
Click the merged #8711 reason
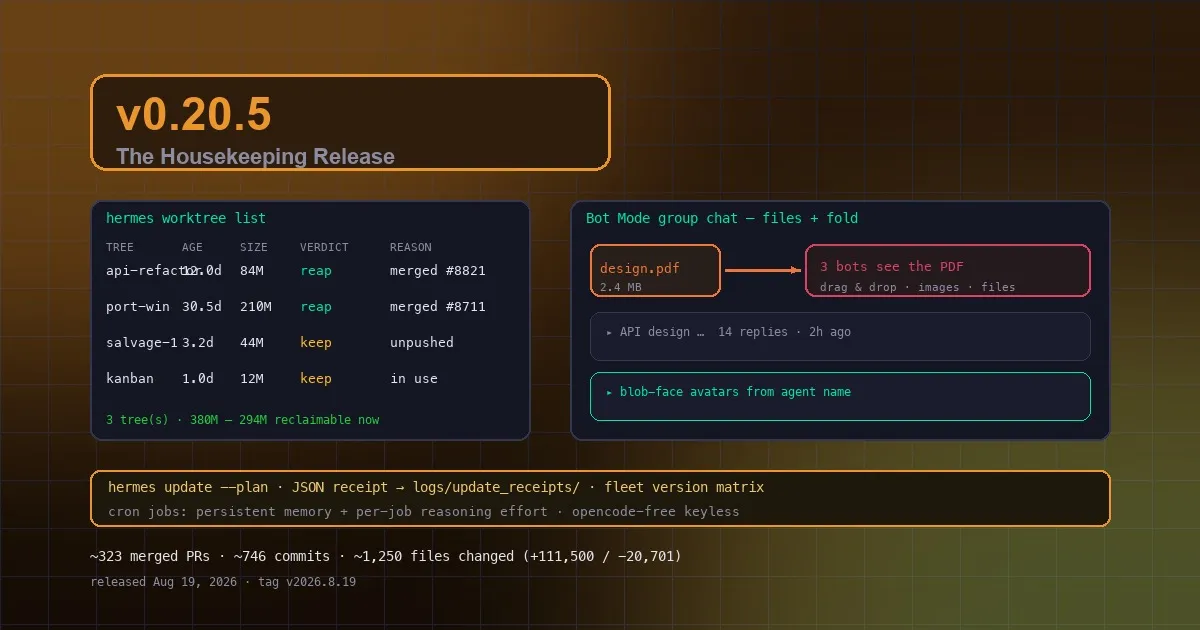(x=438, y=307)
